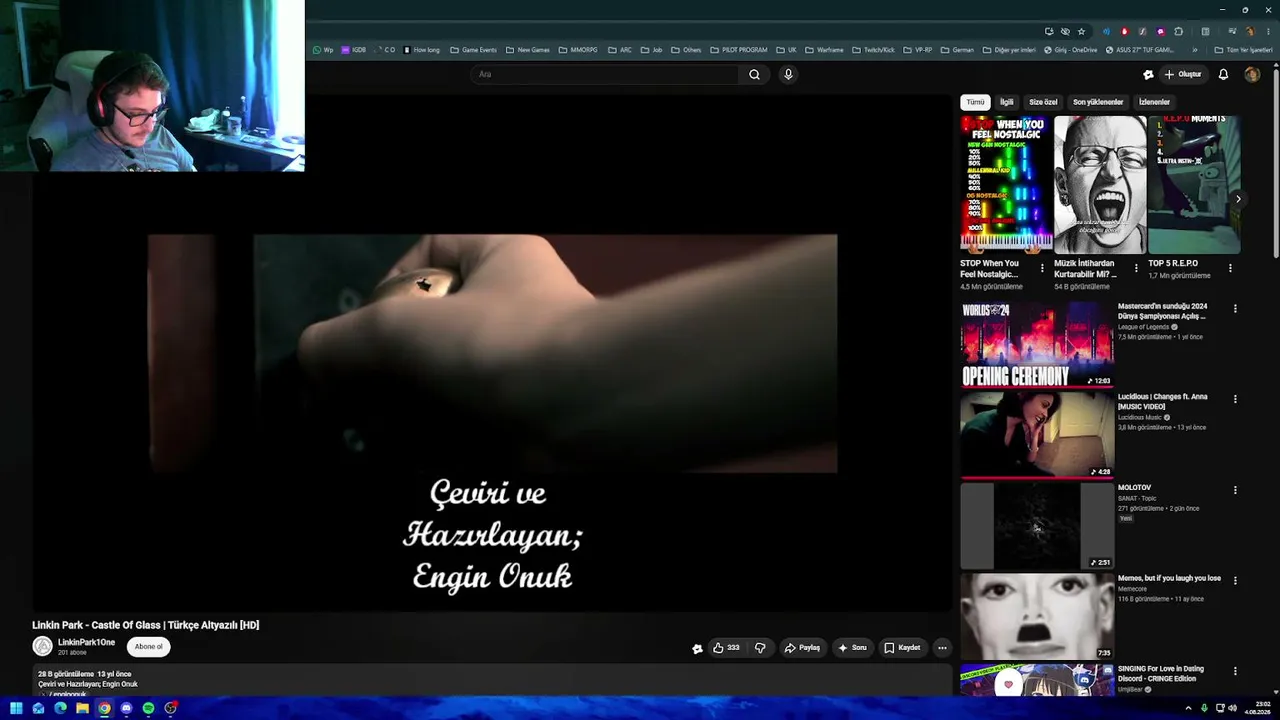1280x720 pixels.
Task: Click the Soru ask button
Action: tap(852, 648)
